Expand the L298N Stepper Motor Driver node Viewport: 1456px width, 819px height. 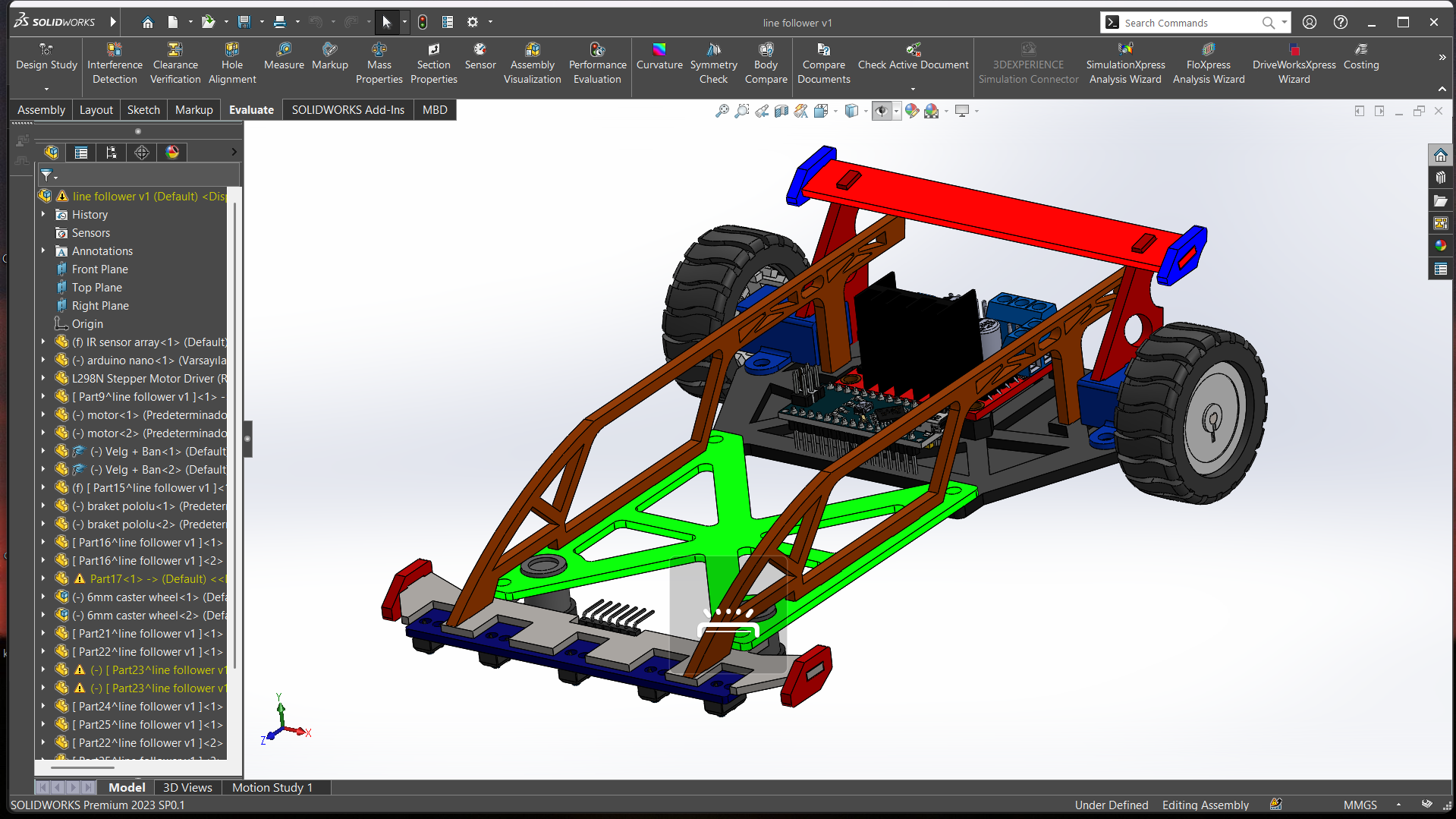tap(43, 379)
